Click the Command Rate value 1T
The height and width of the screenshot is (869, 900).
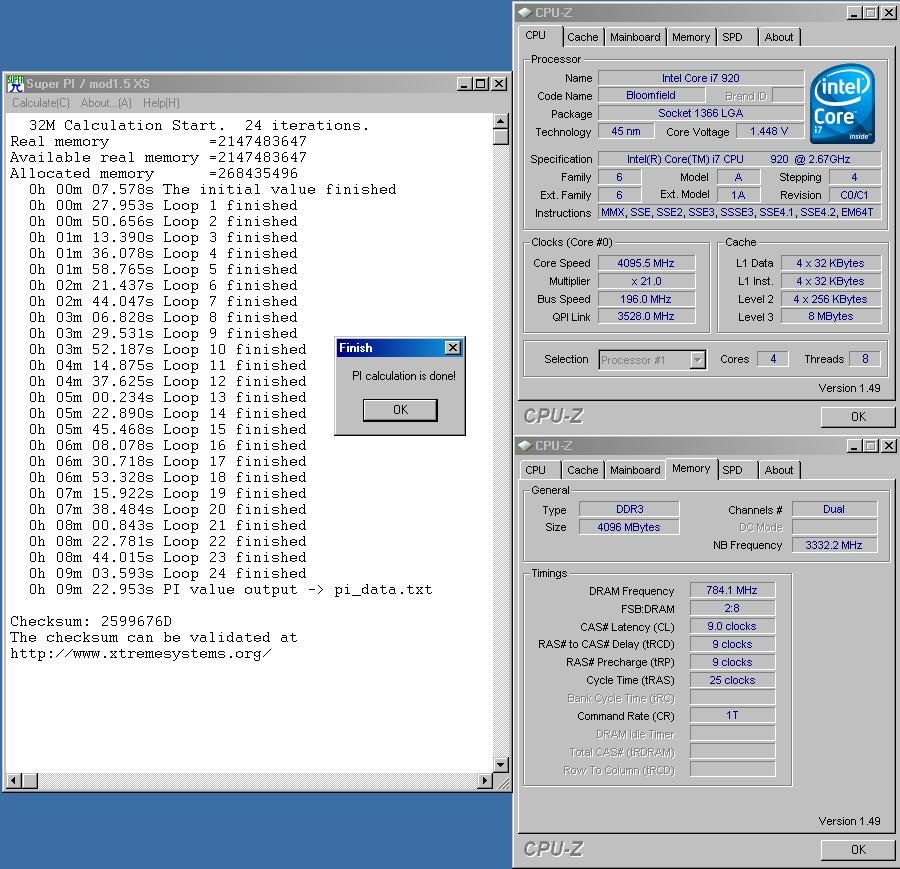[732, 715]
